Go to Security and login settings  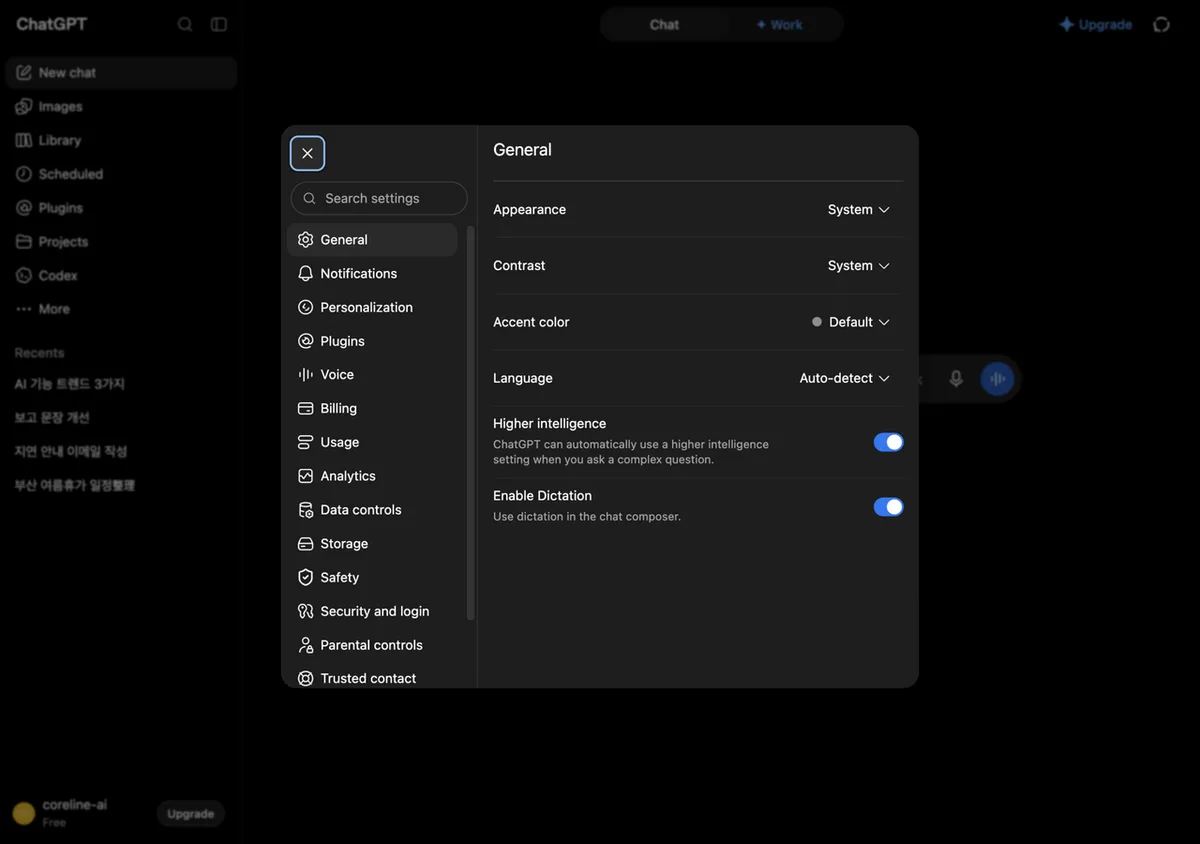click(x=372, y=611)
